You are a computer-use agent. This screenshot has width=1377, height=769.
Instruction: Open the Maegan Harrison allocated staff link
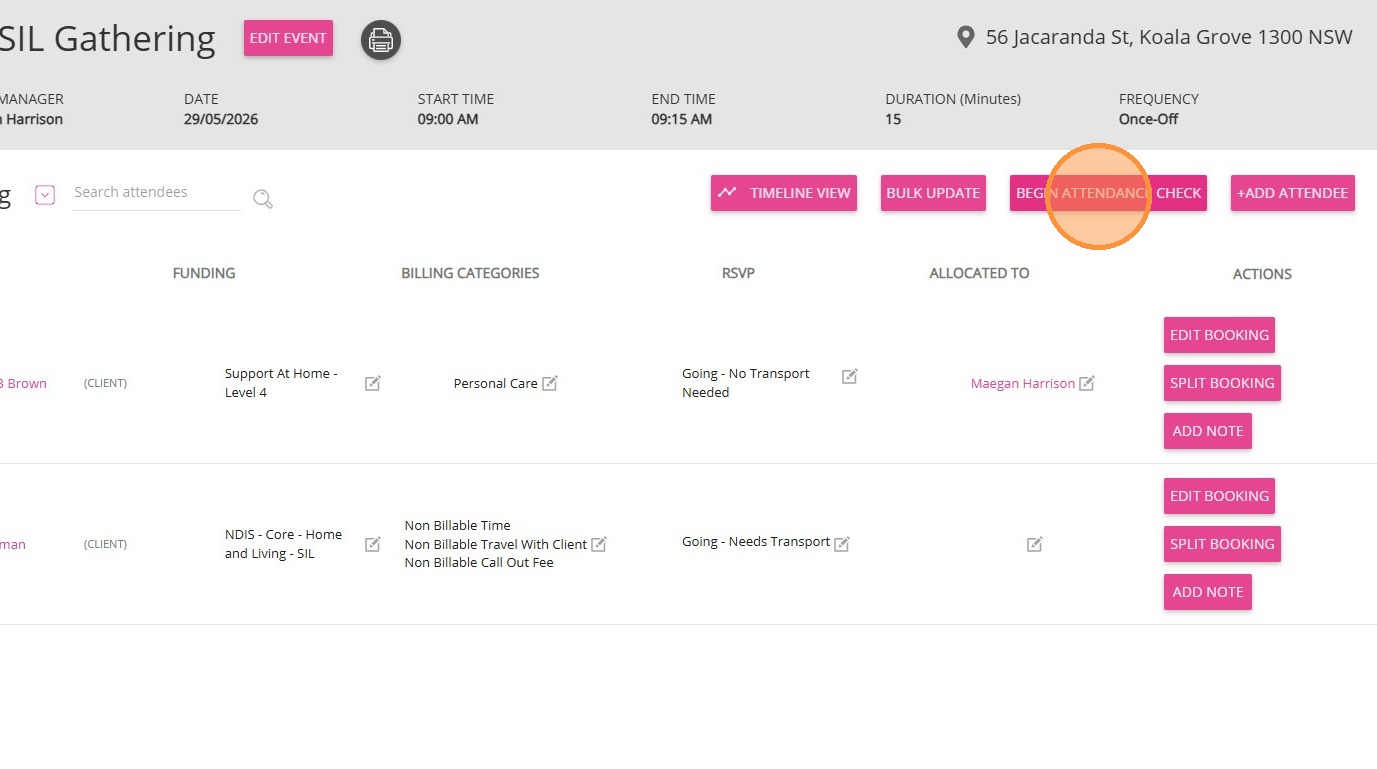[x=1023, y=383]
